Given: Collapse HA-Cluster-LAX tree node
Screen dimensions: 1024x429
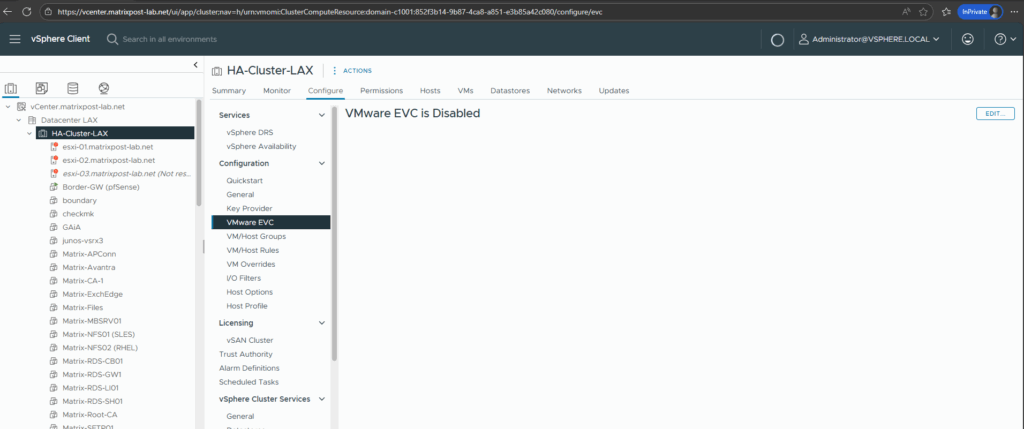Looking at the screenshot, I should pyautogui.click(x=29, y=133).
